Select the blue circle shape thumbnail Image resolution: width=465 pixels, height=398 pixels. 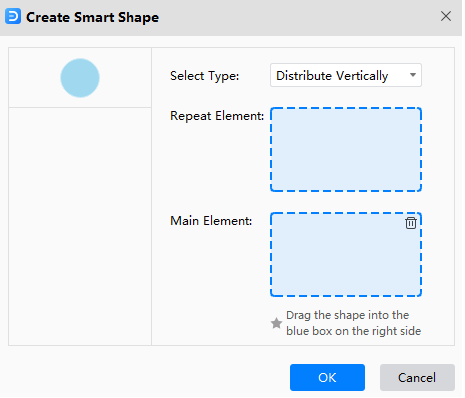coord(80,78)
